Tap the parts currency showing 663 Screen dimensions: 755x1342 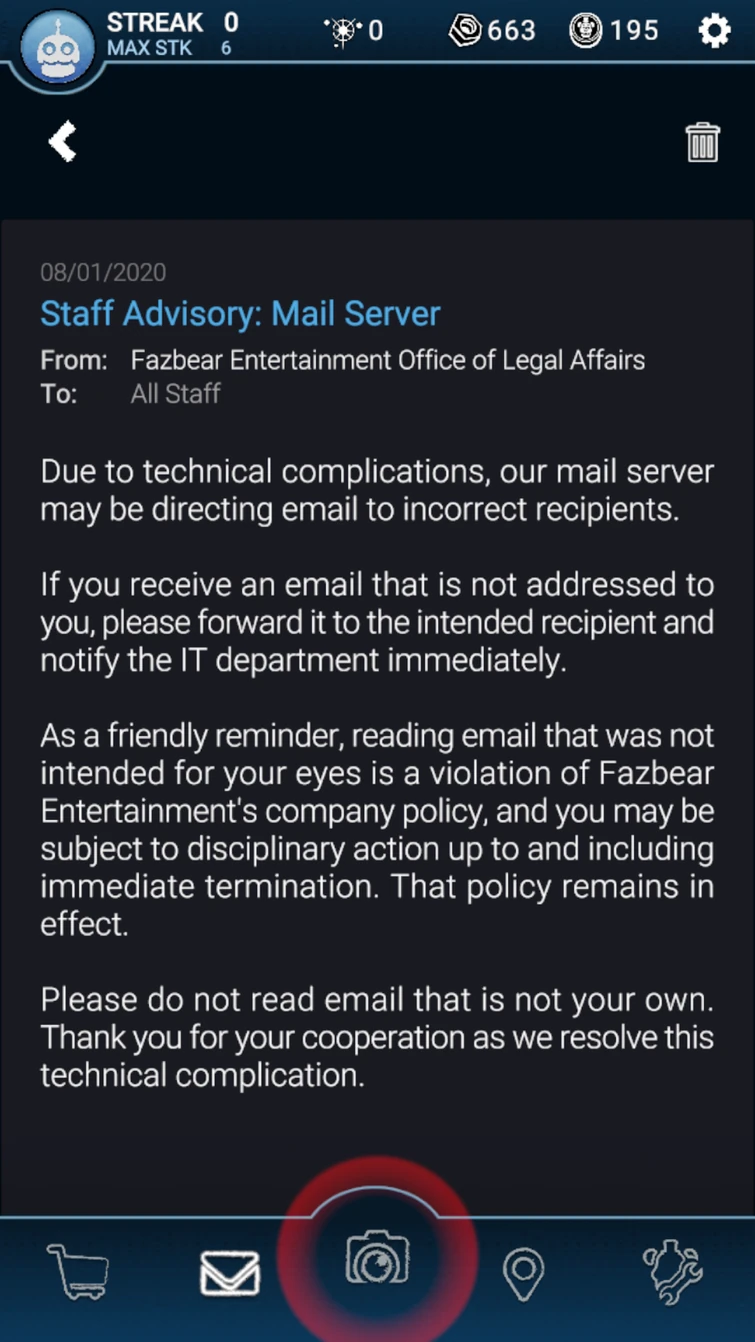[493, 31]
